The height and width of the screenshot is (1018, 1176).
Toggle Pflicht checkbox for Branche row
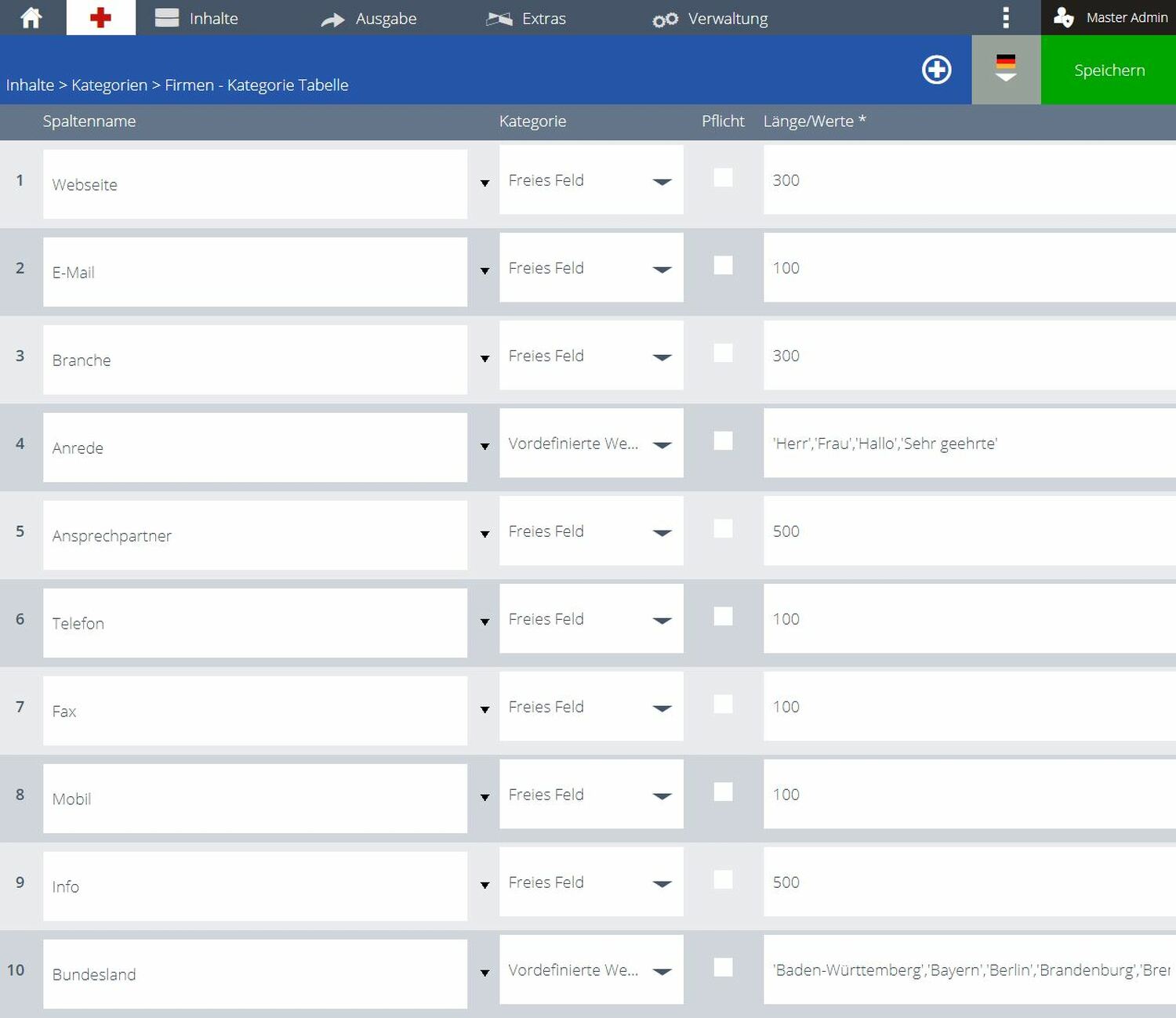pos(724,353)
